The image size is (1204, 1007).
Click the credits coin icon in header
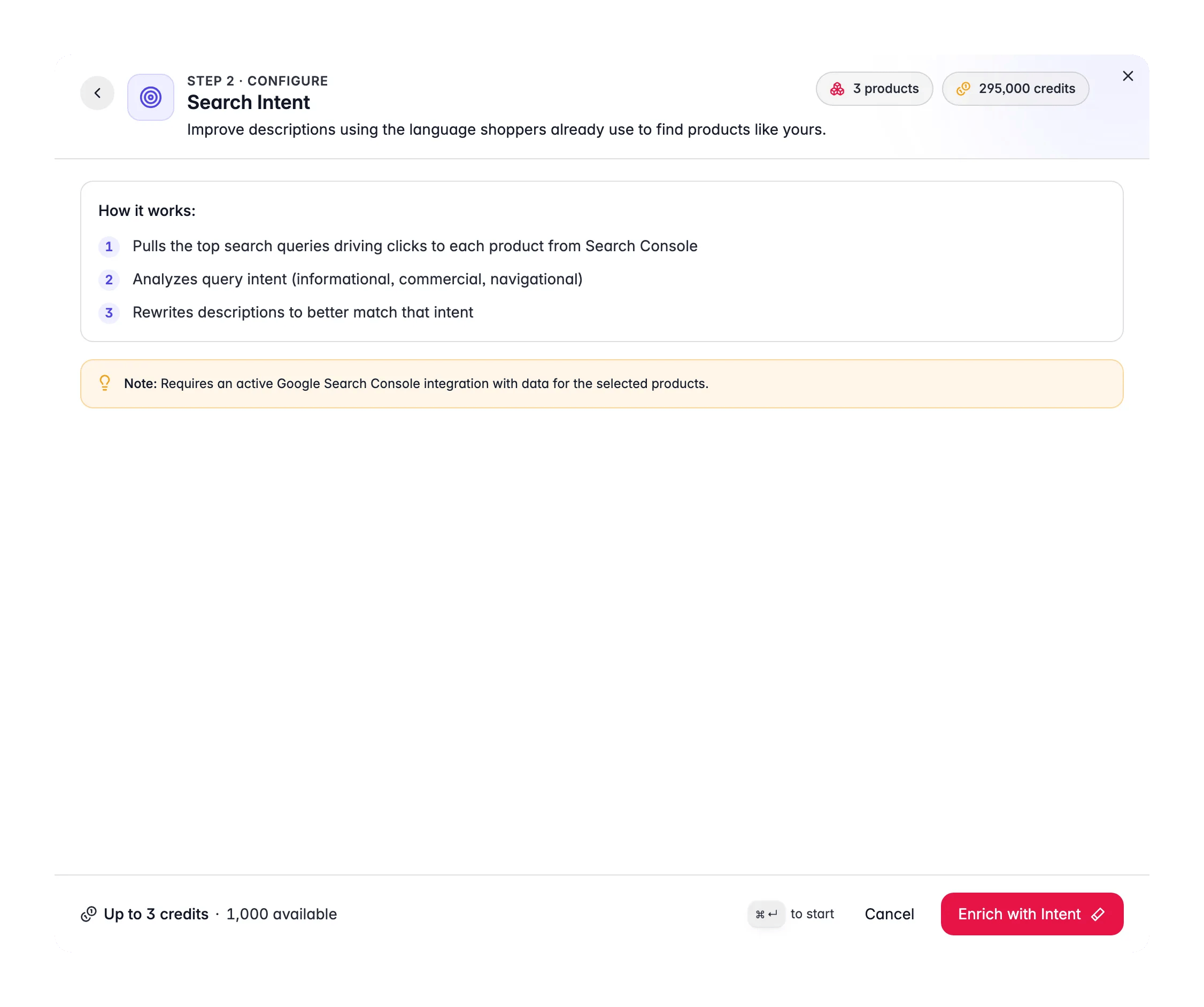(x=963, y=89)
